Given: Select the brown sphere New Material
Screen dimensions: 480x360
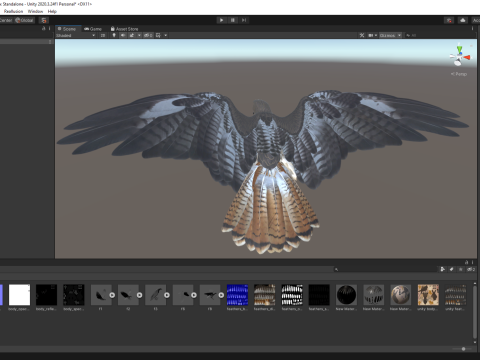Looking at the screenshot, I should pyautogui.click(x=401, y=295).
